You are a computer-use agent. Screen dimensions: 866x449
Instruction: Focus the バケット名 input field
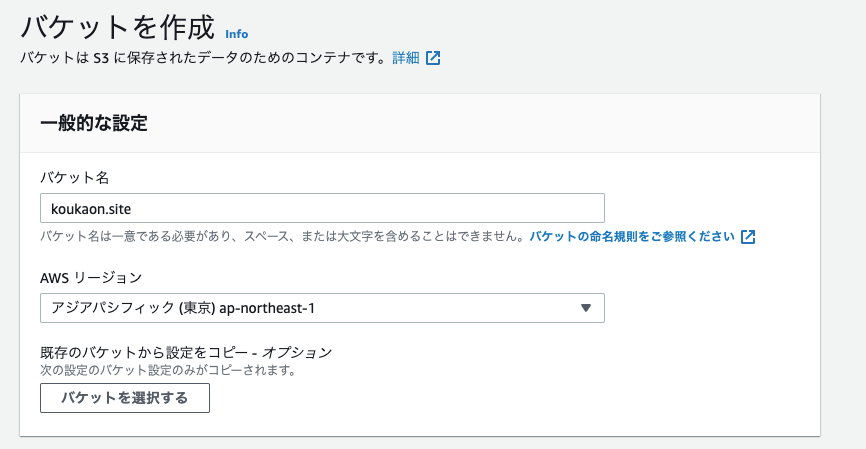pyautogui.click(x=322, y=209)
